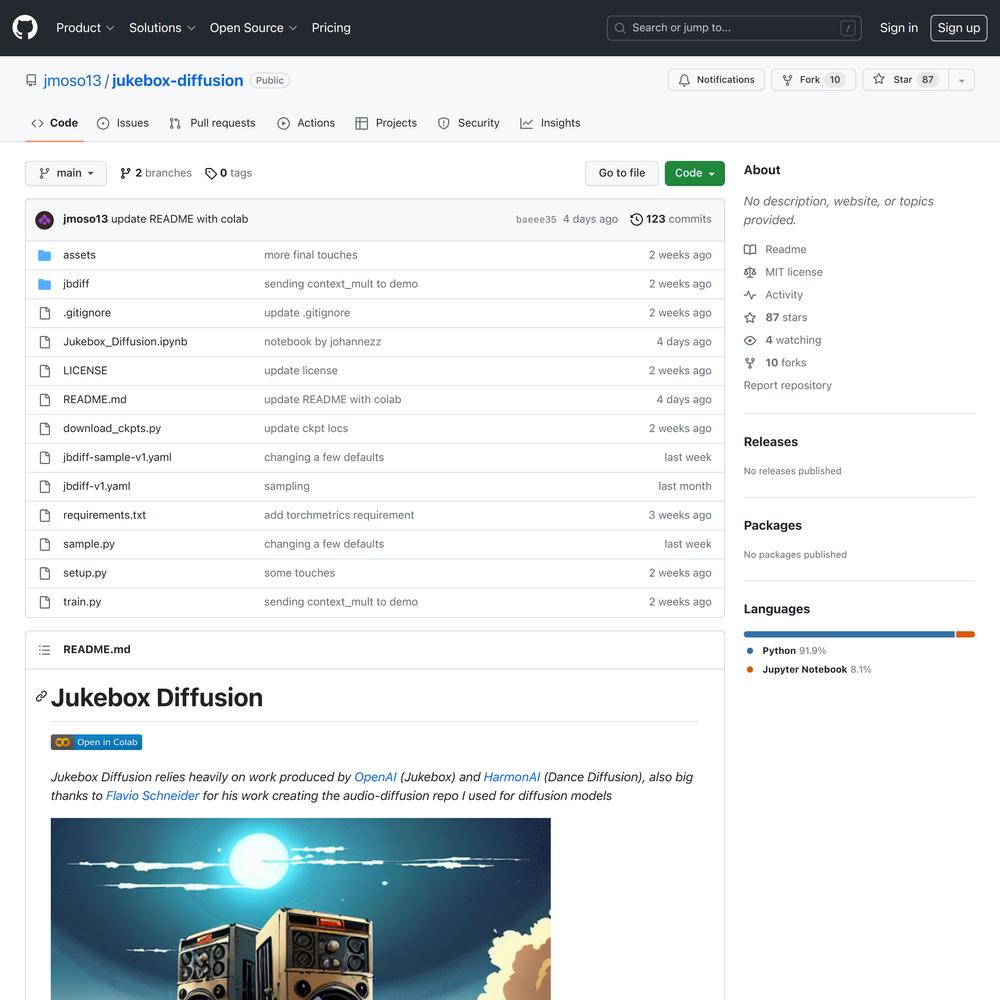Expand the Solutions menu
This screenshot has height=1000, width=1000.
click(162, 28)
